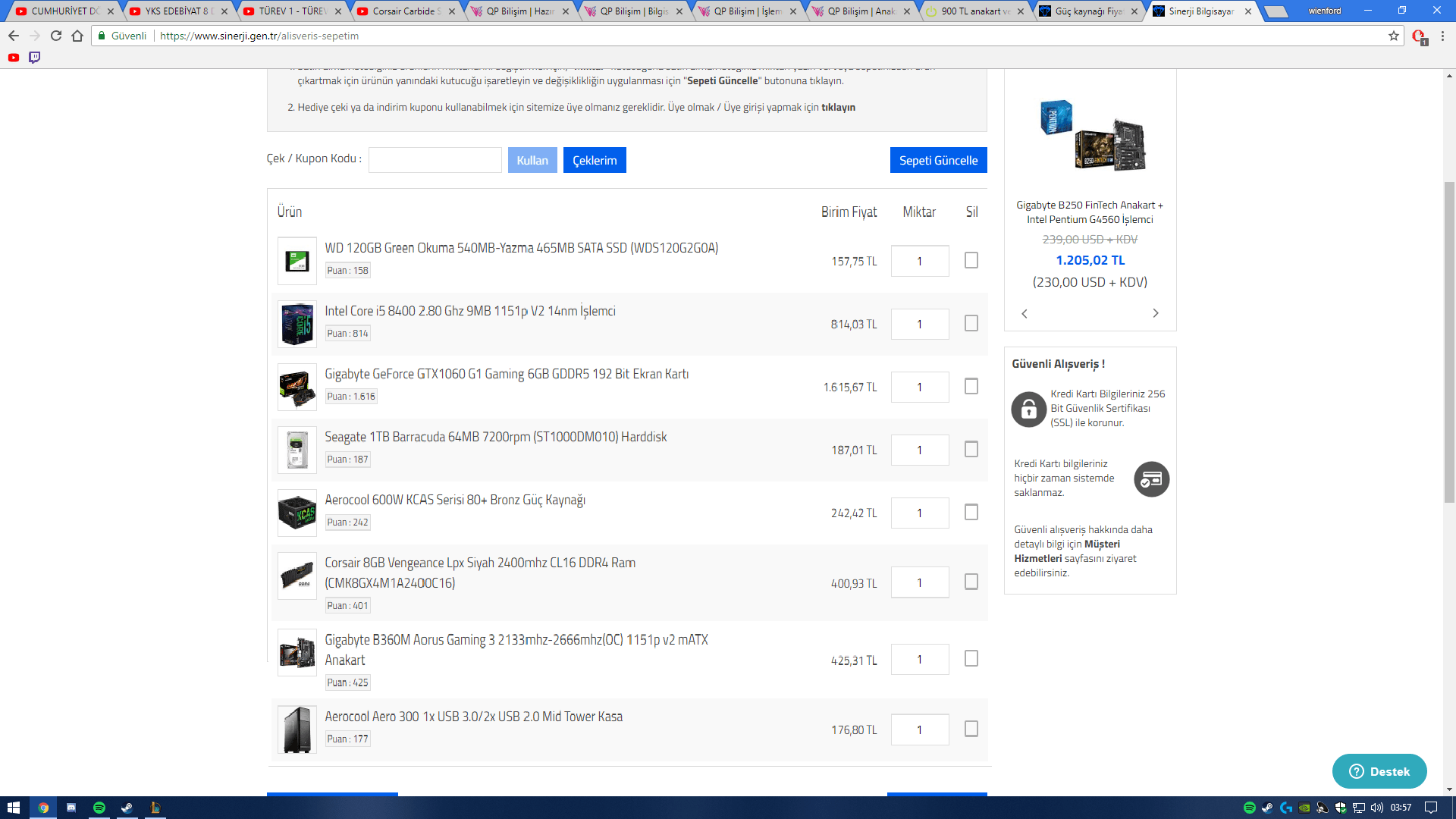Screen dimensions: 1456x819
Task: Open Chrome's three-dot menu
Action: (1442, 36)
